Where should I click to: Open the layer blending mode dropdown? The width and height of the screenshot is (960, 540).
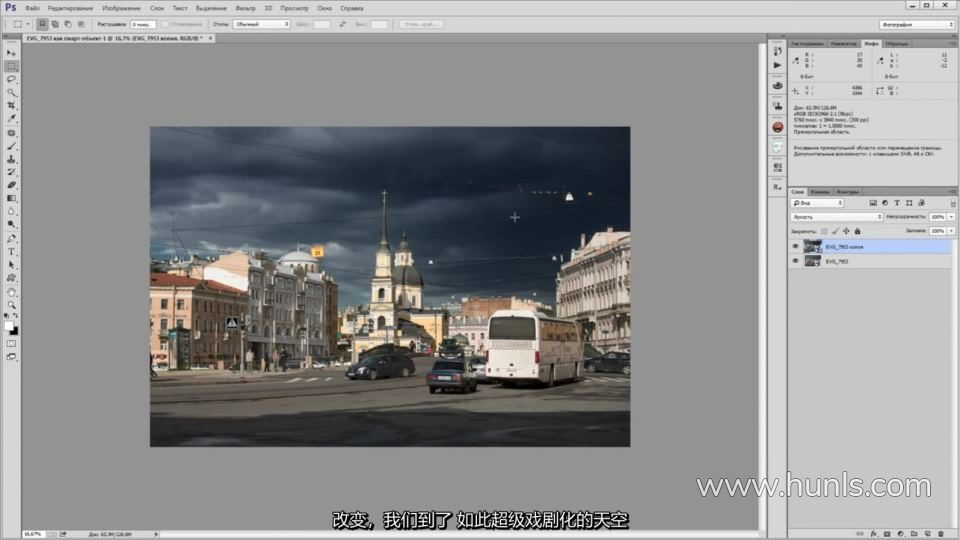tap(836, 216)
